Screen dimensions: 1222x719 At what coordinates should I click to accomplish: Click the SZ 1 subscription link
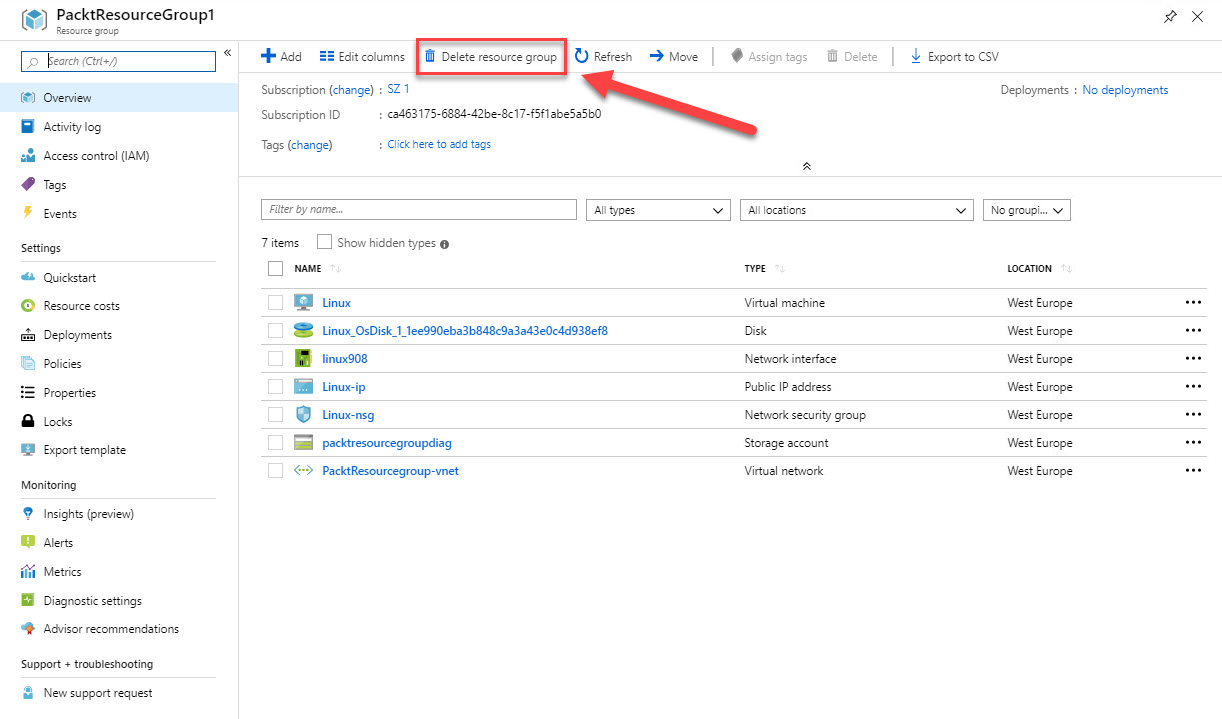(398, 89)
